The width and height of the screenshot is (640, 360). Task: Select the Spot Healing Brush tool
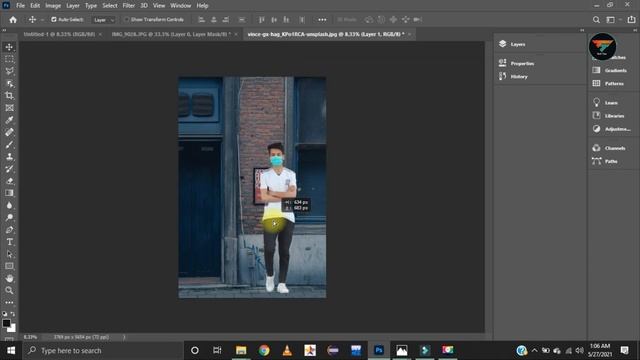pyautogui.click(x=9, y=132)
